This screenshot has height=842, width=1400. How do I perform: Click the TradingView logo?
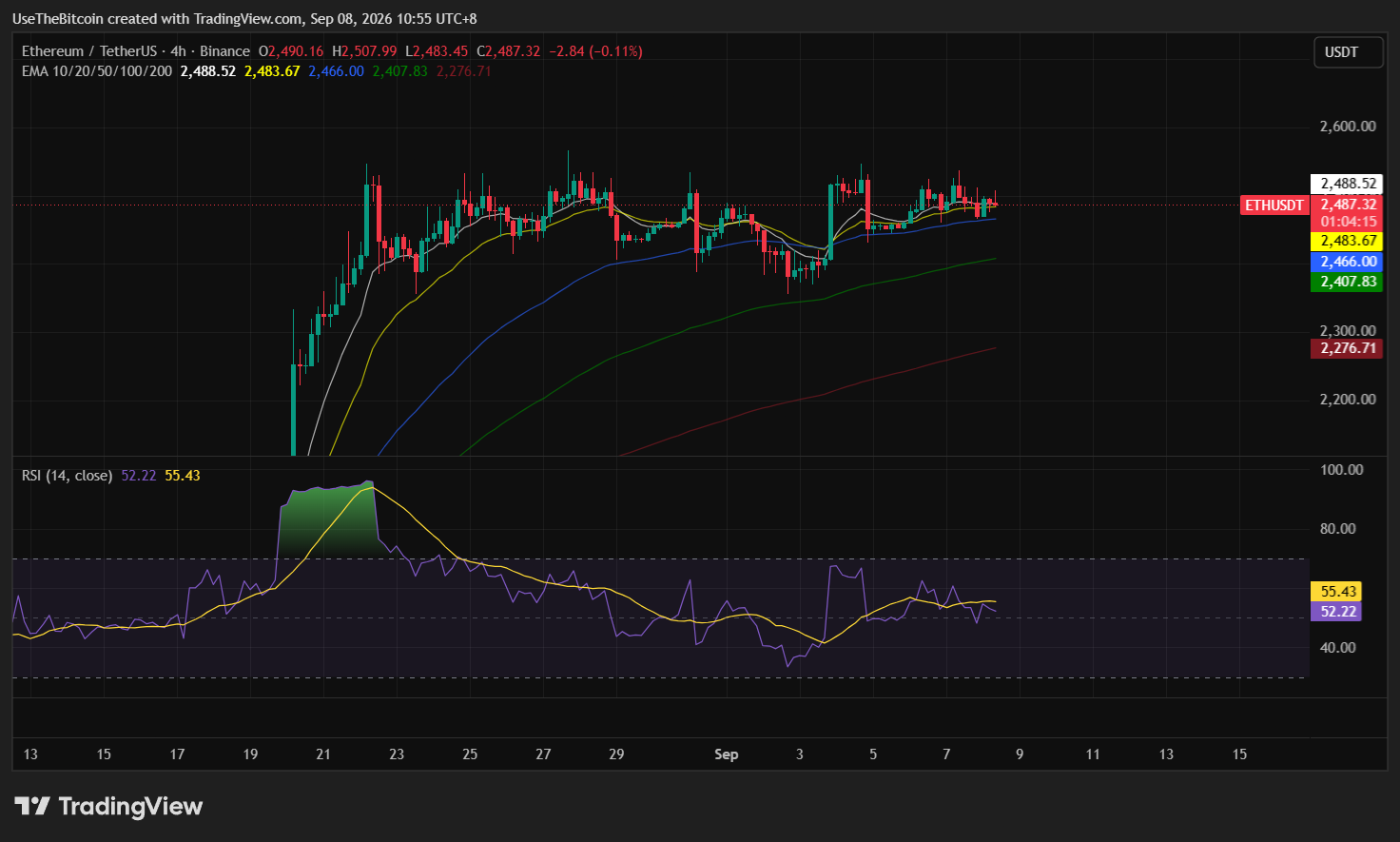(x=108, y=807)
